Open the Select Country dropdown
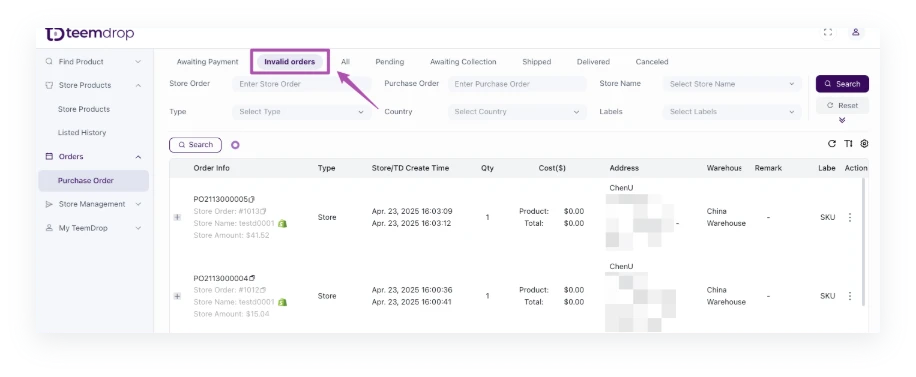This screenshot has height=377, width=916. coord(517,112)
